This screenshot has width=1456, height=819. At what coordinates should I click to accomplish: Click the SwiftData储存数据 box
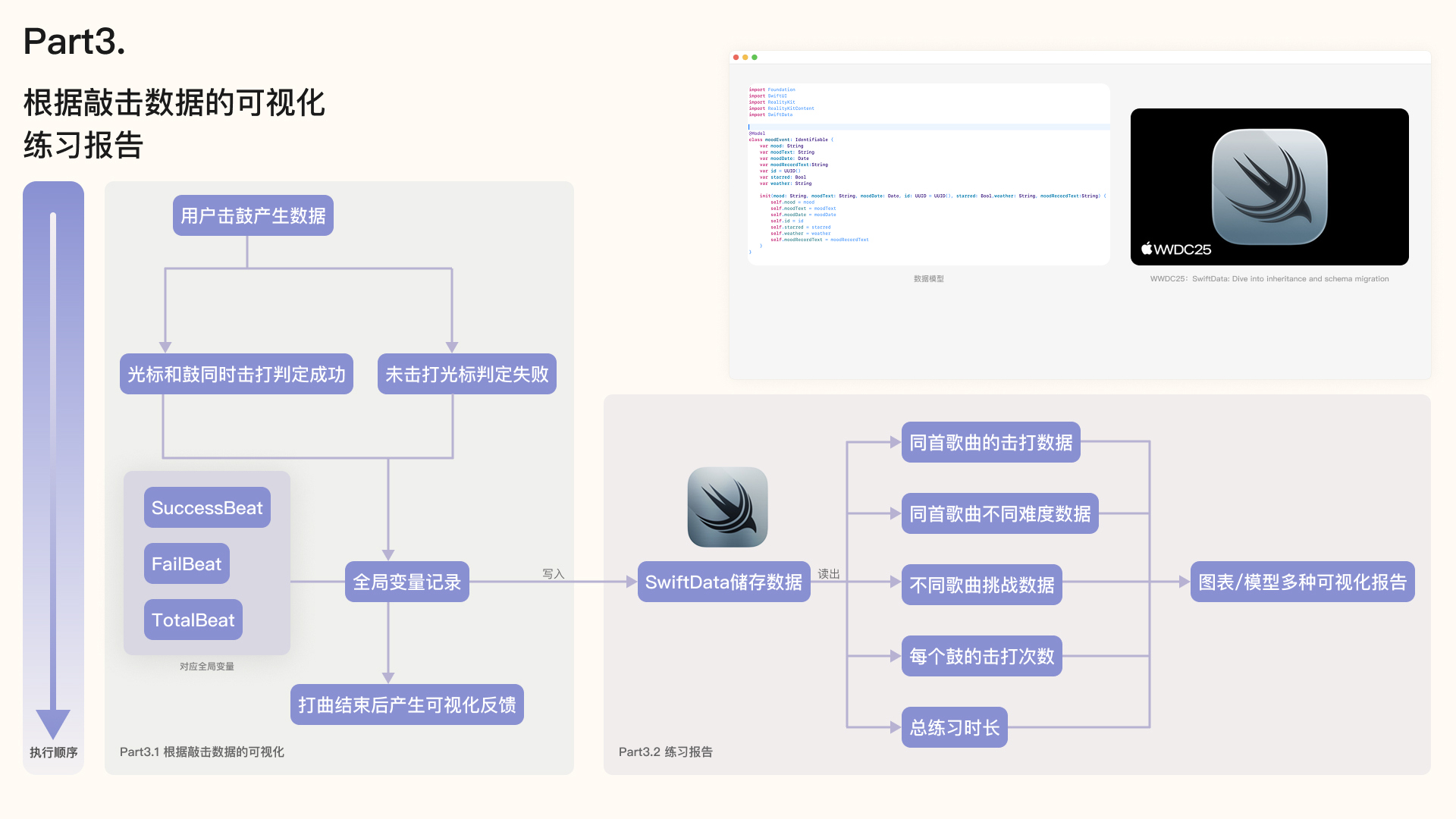click(x=723, y=582)
